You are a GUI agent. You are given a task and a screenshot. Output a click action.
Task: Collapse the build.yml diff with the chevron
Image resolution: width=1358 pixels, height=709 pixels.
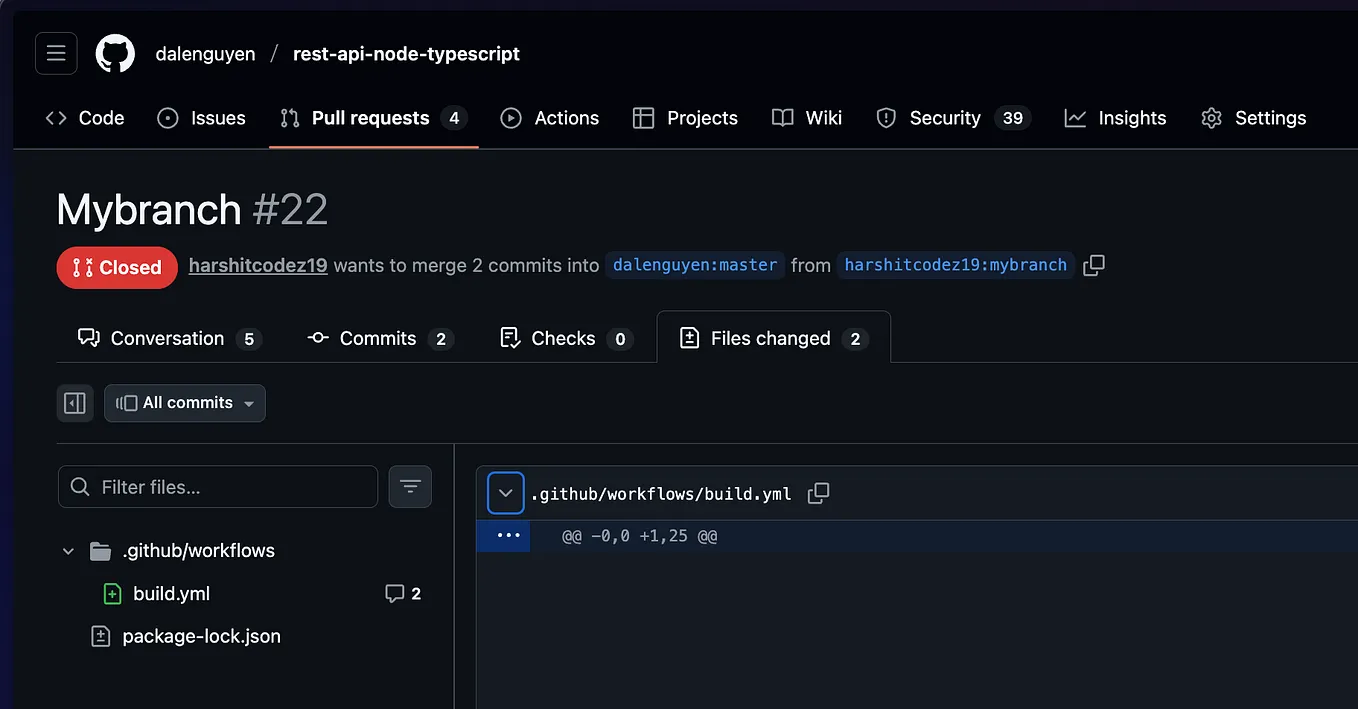click(x=505, y=492)
